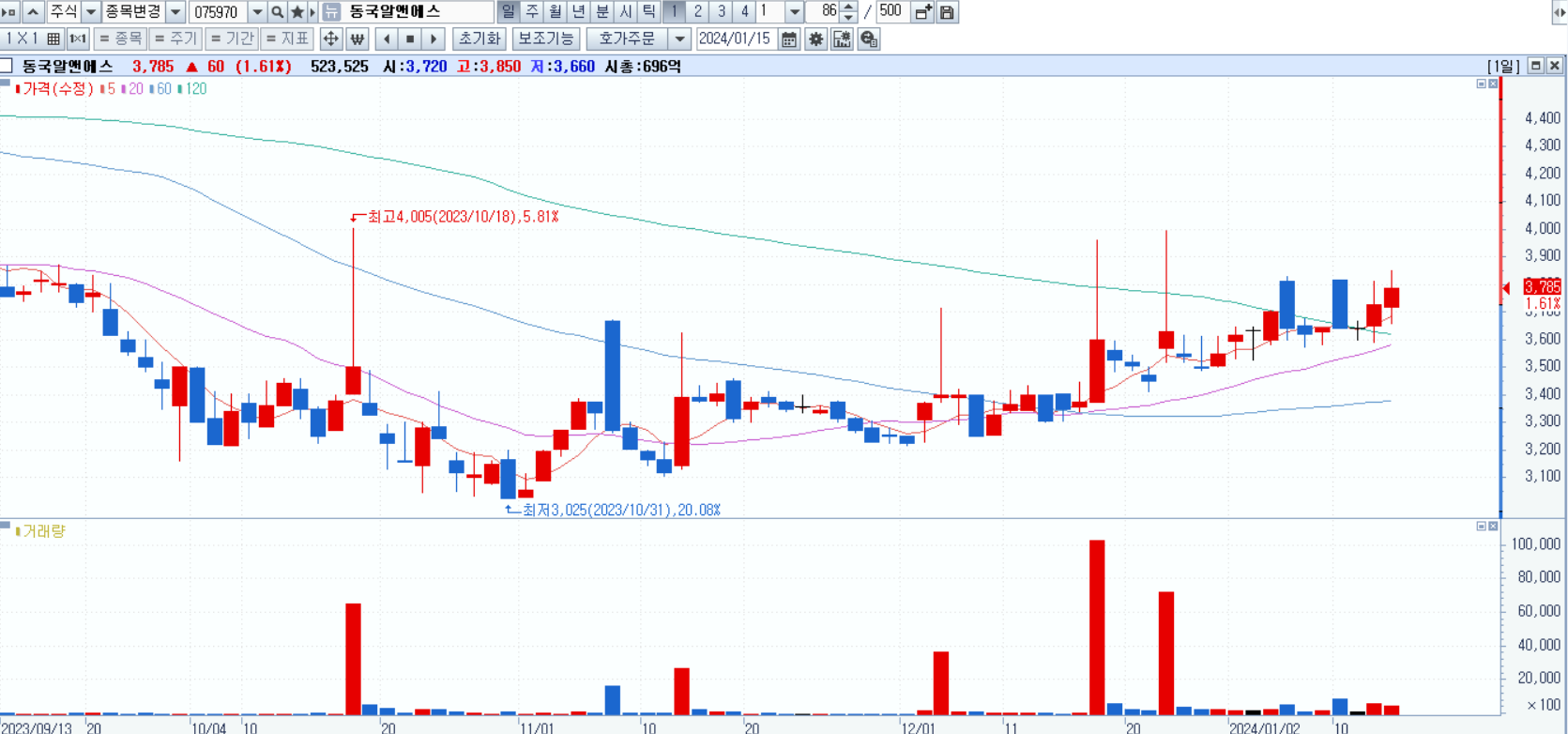Toggle the 지표 link button
Viewport: 1568px width, 734px height.
click(287, 39)
